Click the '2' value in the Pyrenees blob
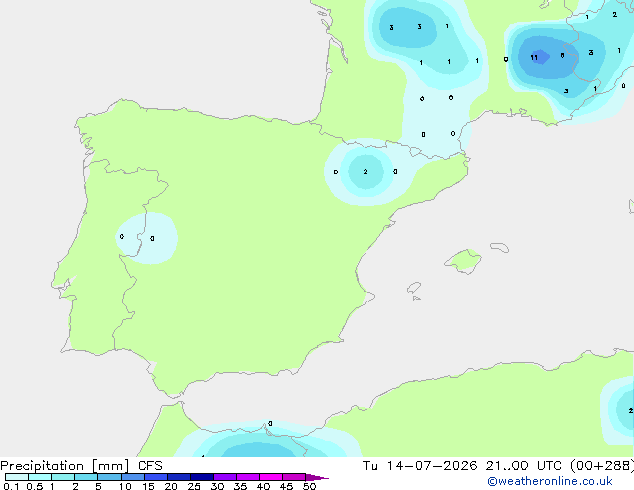This screenshot has width=634, height=490. [x=366, y=172]
